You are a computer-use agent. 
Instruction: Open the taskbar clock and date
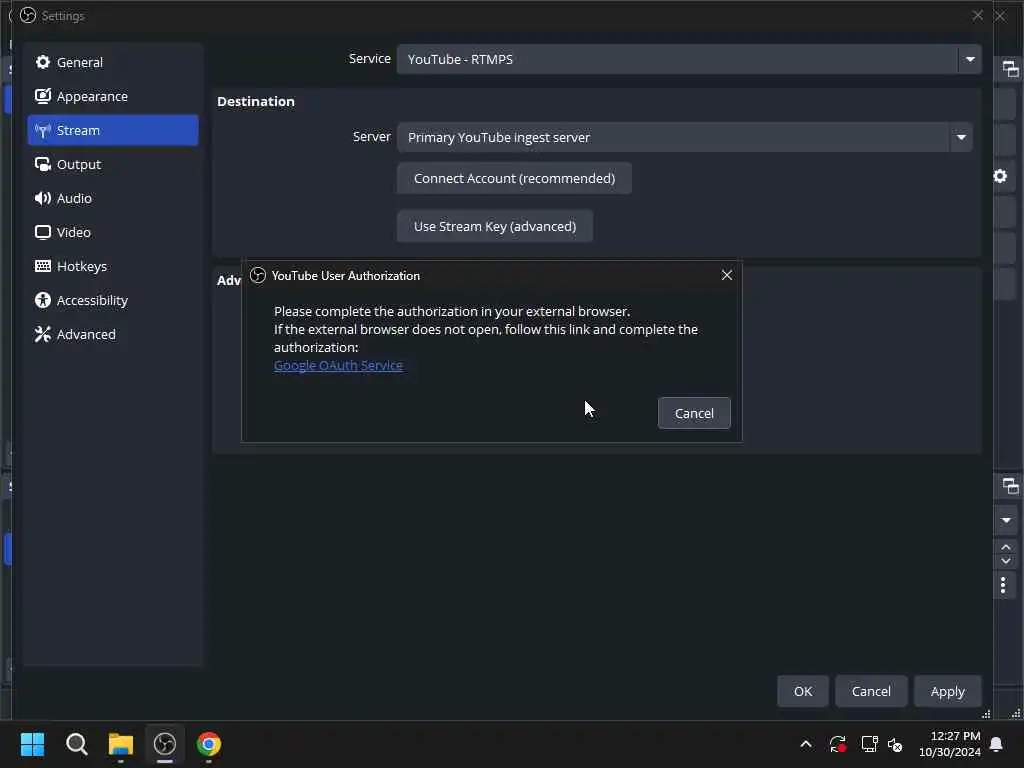tap(950, 744)
